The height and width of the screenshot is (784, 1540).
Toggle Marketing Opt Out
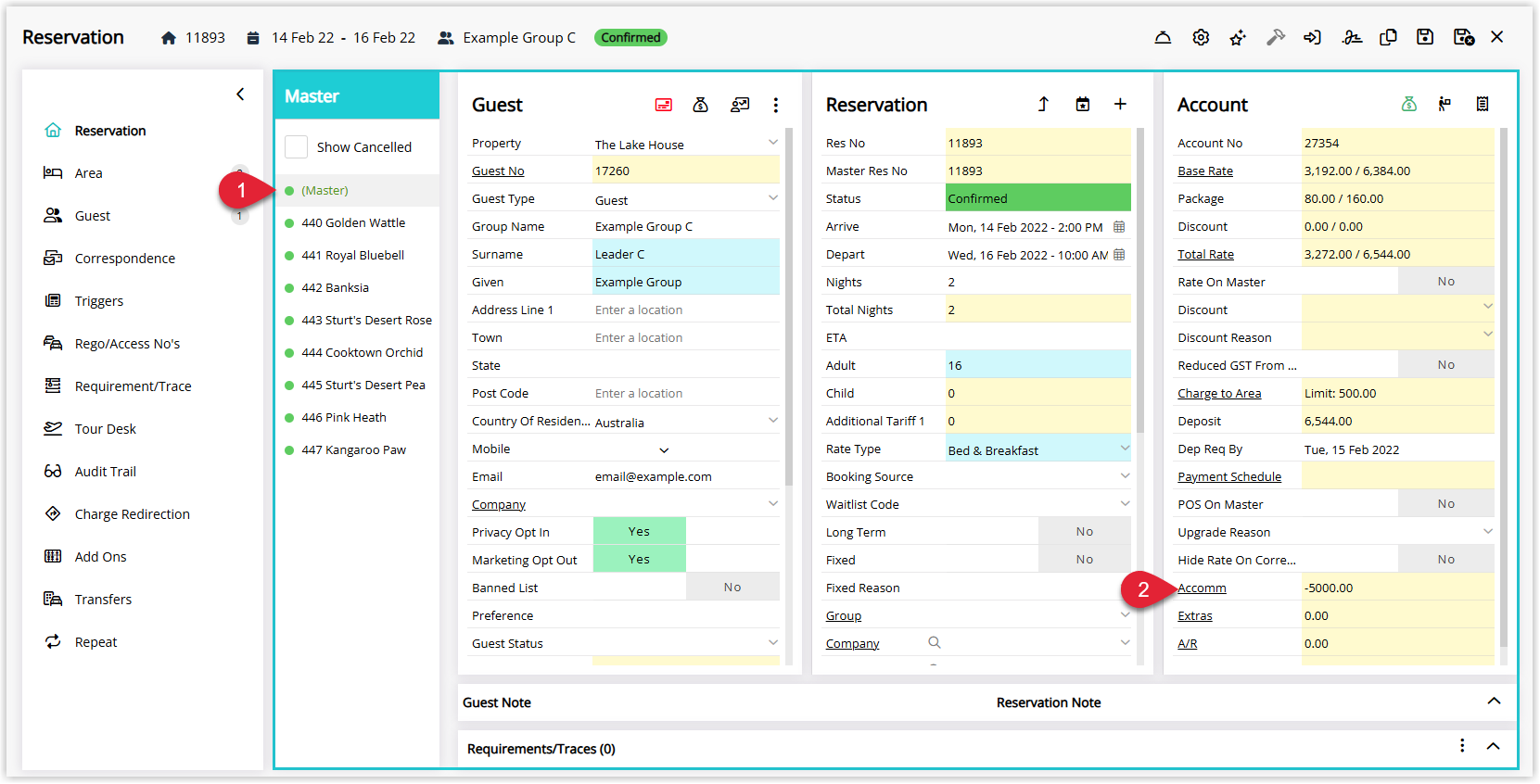coord(639,560)
